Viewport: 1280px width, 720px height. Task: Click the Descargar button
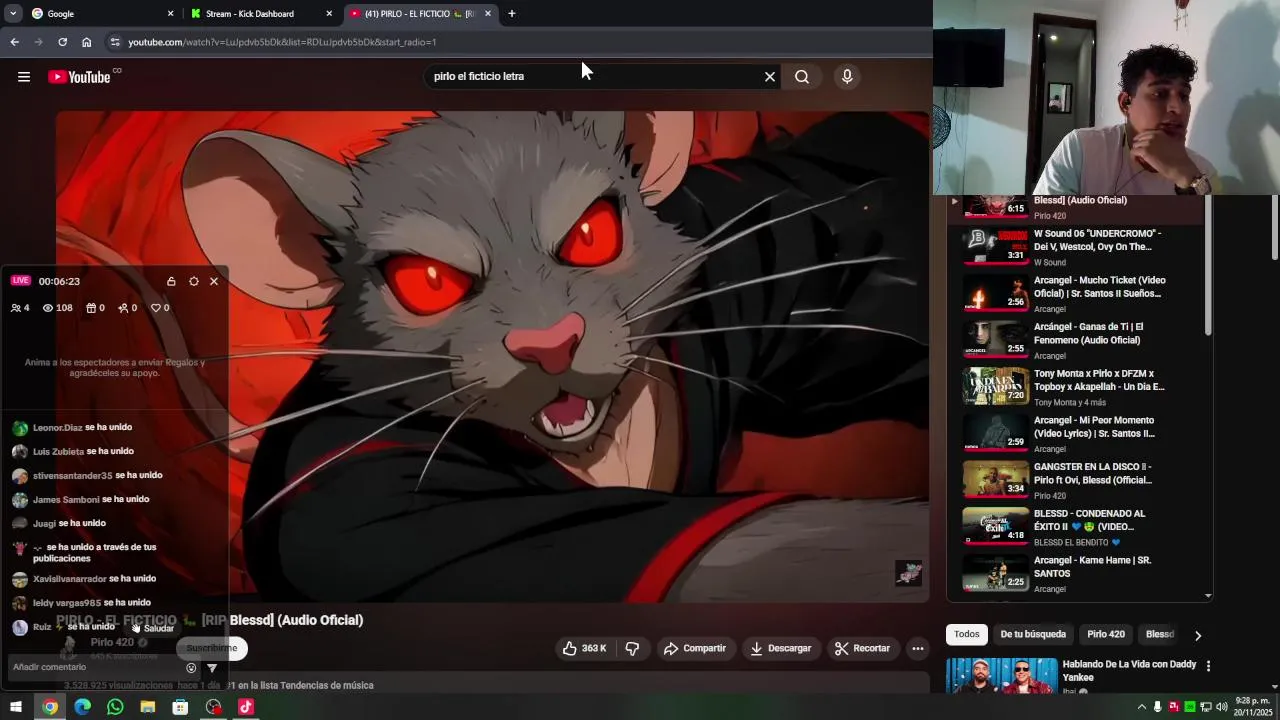(x=781, y=648)
